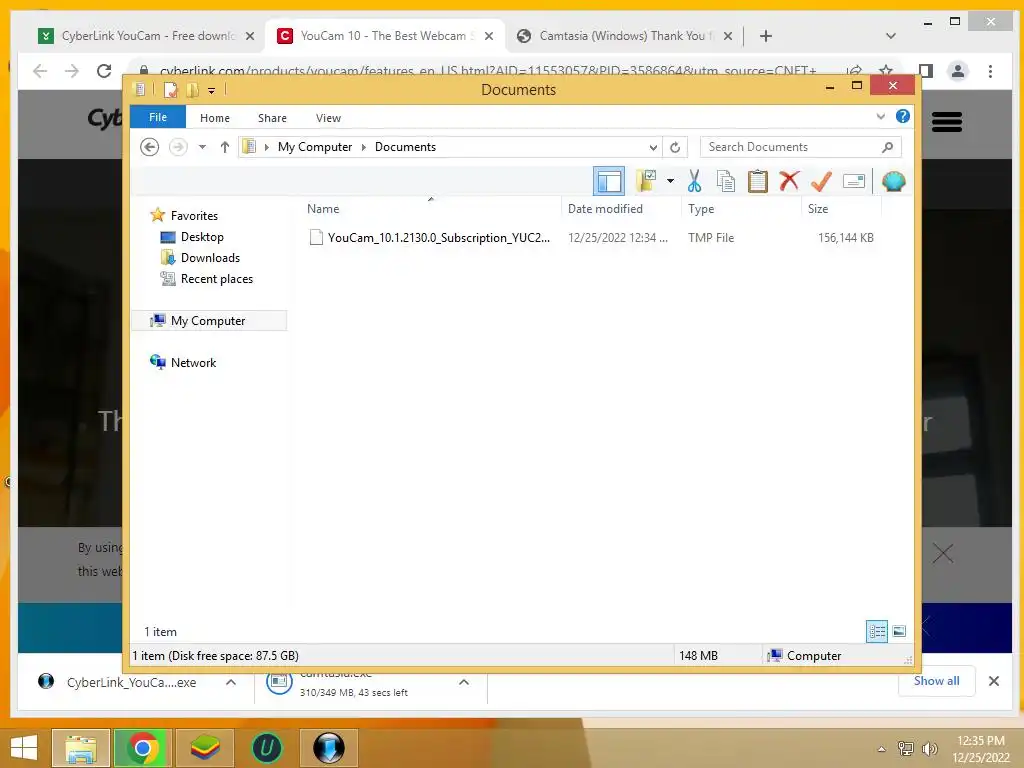The image size is (1024, 768).
Task: Open BlueStacks from the taskbar
Action: click(204, 748)
